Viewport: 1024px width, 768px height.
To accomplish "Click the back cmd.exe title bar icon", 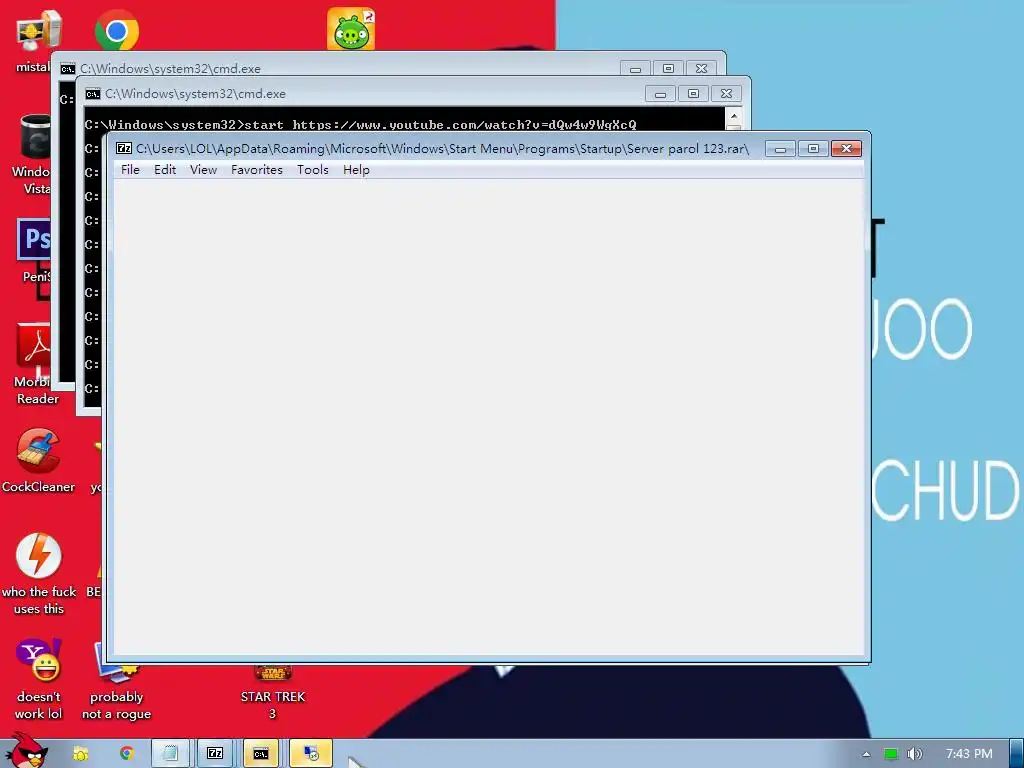I will click(x=68, y=69).
